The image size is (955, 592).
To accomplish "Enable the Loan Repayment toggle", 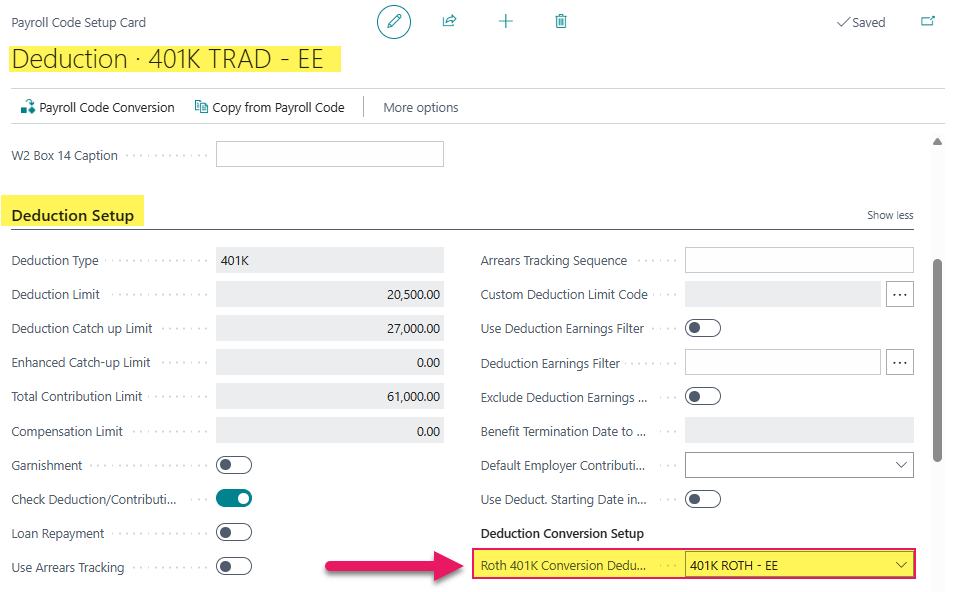I will pyautogui.click(x=234, y=533).
